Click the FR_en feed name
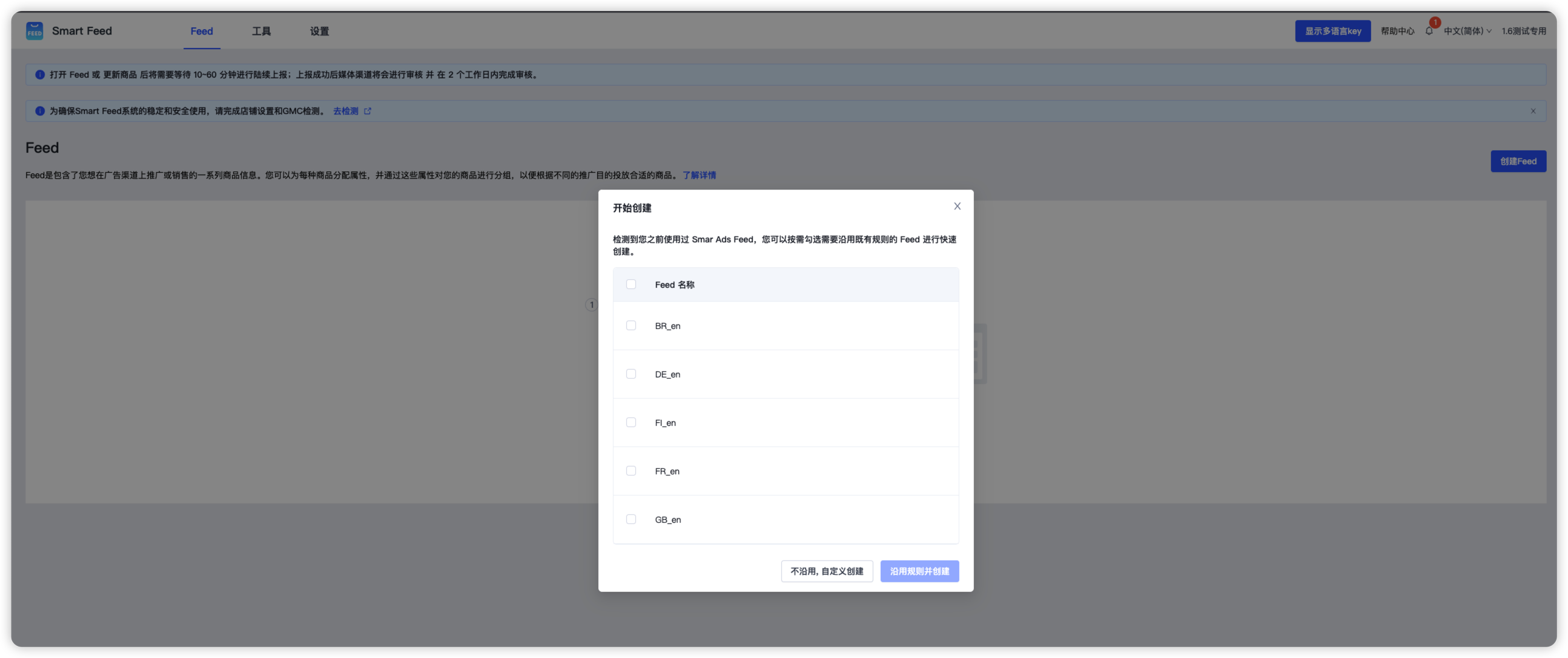1568x658 pixels. 667,471
